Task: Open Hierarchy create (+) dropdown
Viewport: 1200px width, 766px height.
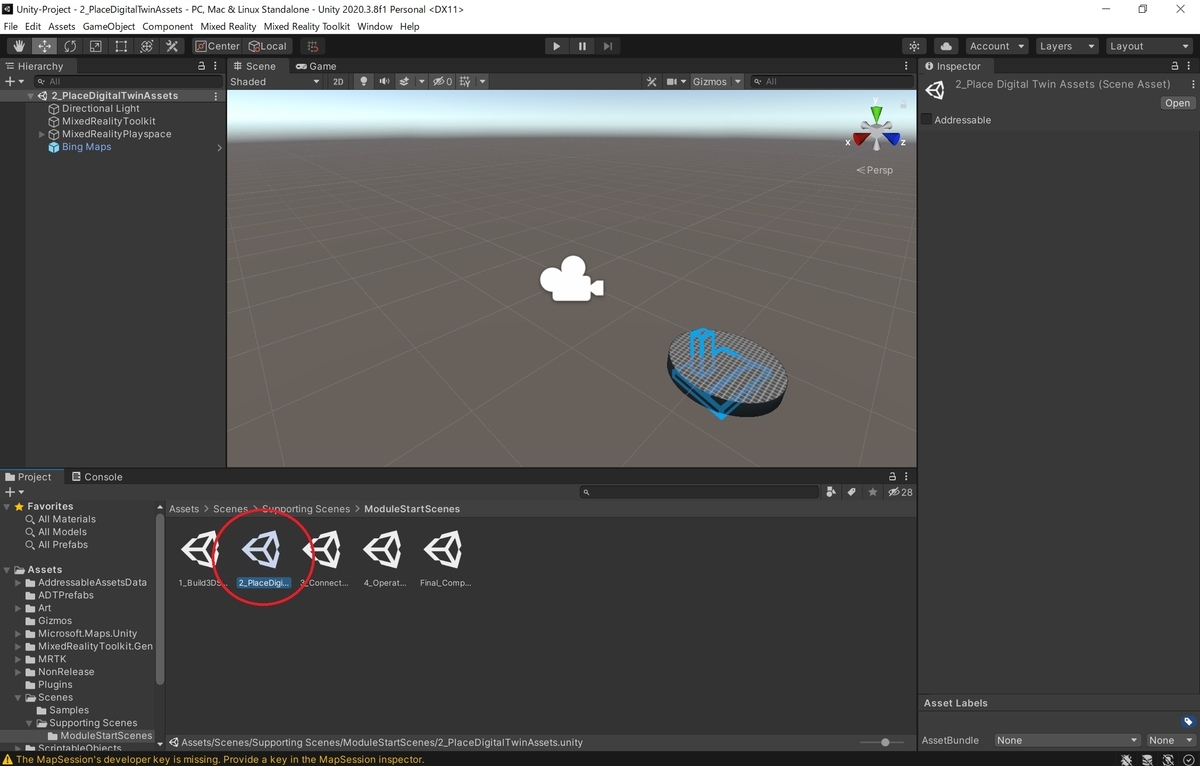Action: click(x=14, y=81)
